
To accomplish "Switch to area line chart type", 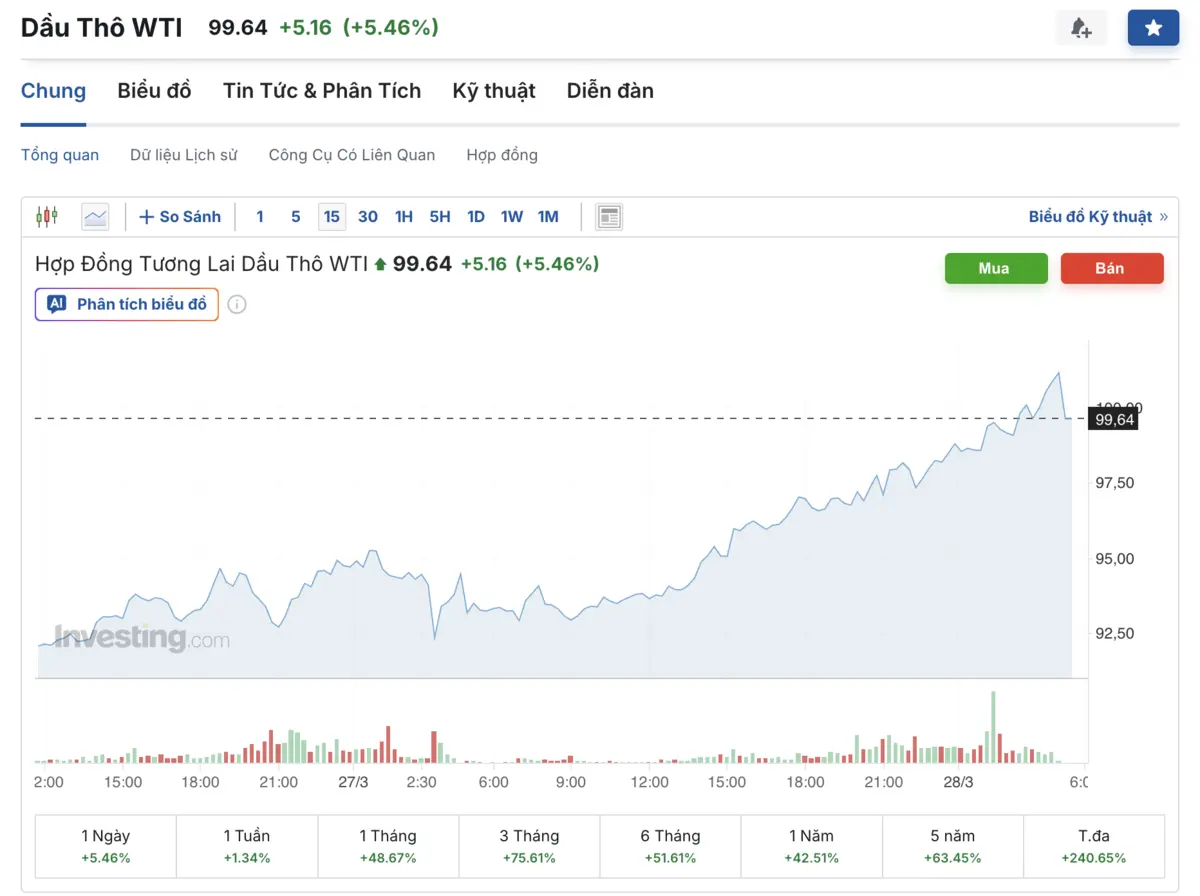I will [x=95, y=216].
